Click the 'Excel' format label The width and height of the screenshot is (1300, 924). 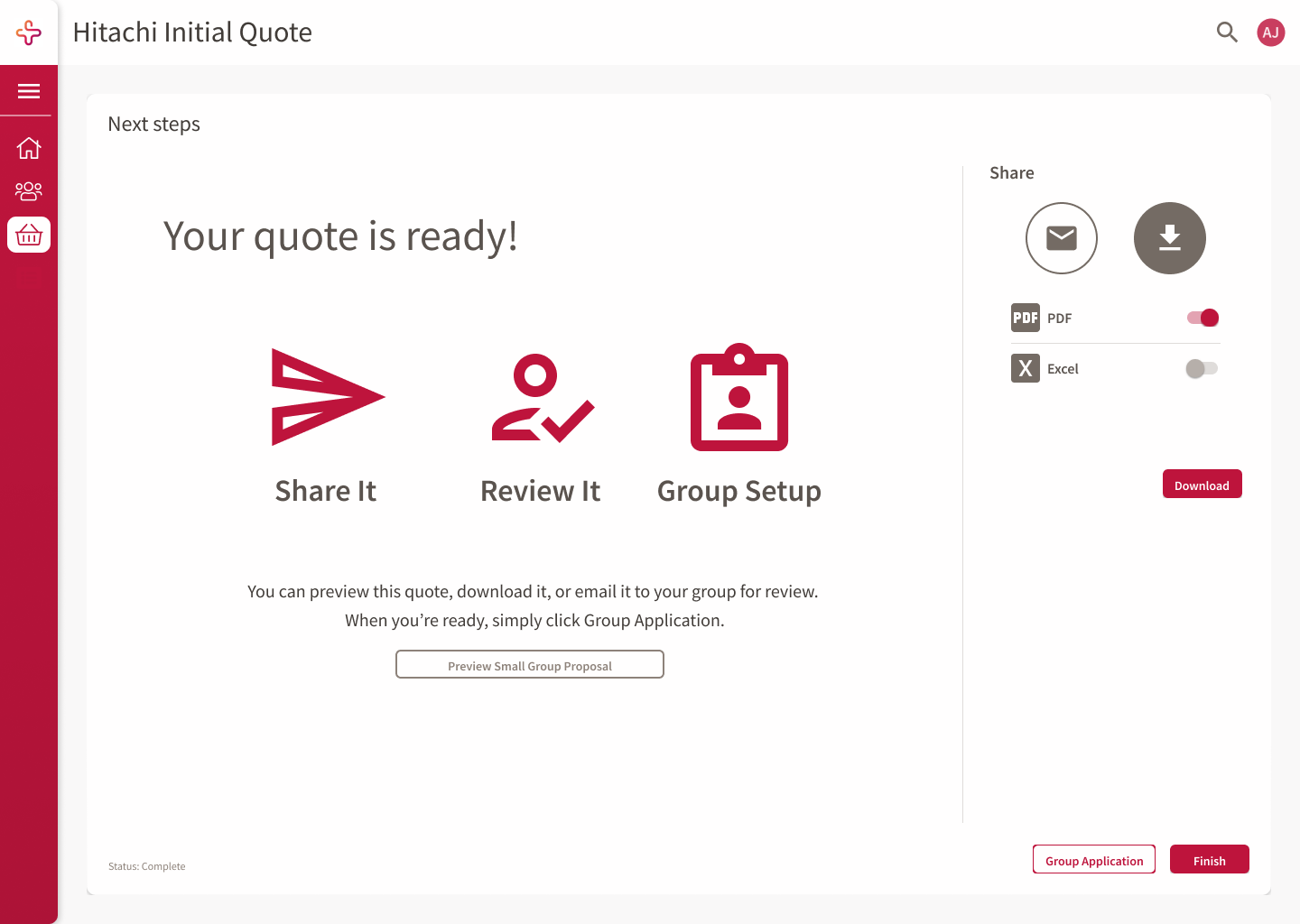tap(1063, 369)
